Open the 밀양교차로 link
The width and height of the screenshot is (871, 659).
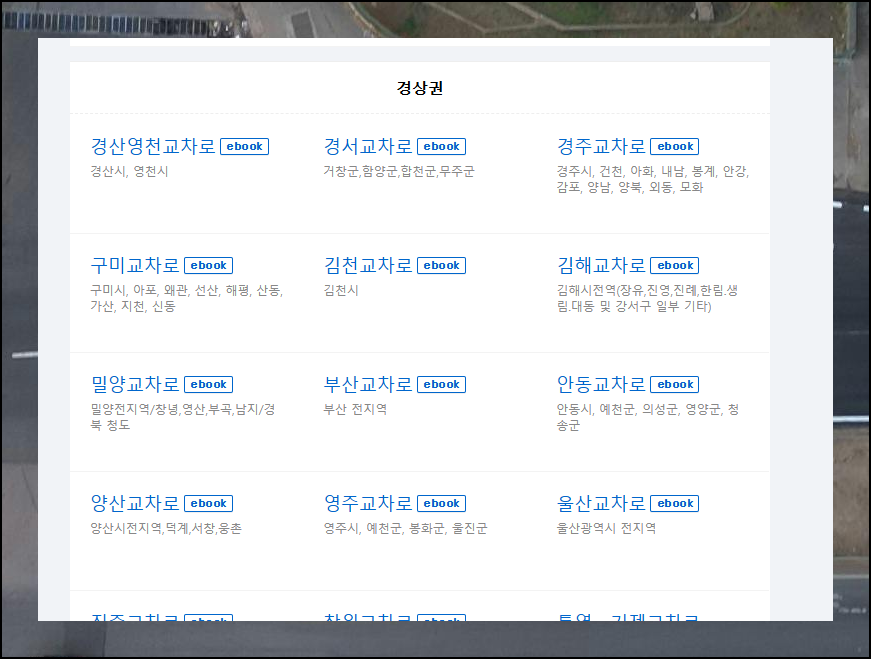135,385
